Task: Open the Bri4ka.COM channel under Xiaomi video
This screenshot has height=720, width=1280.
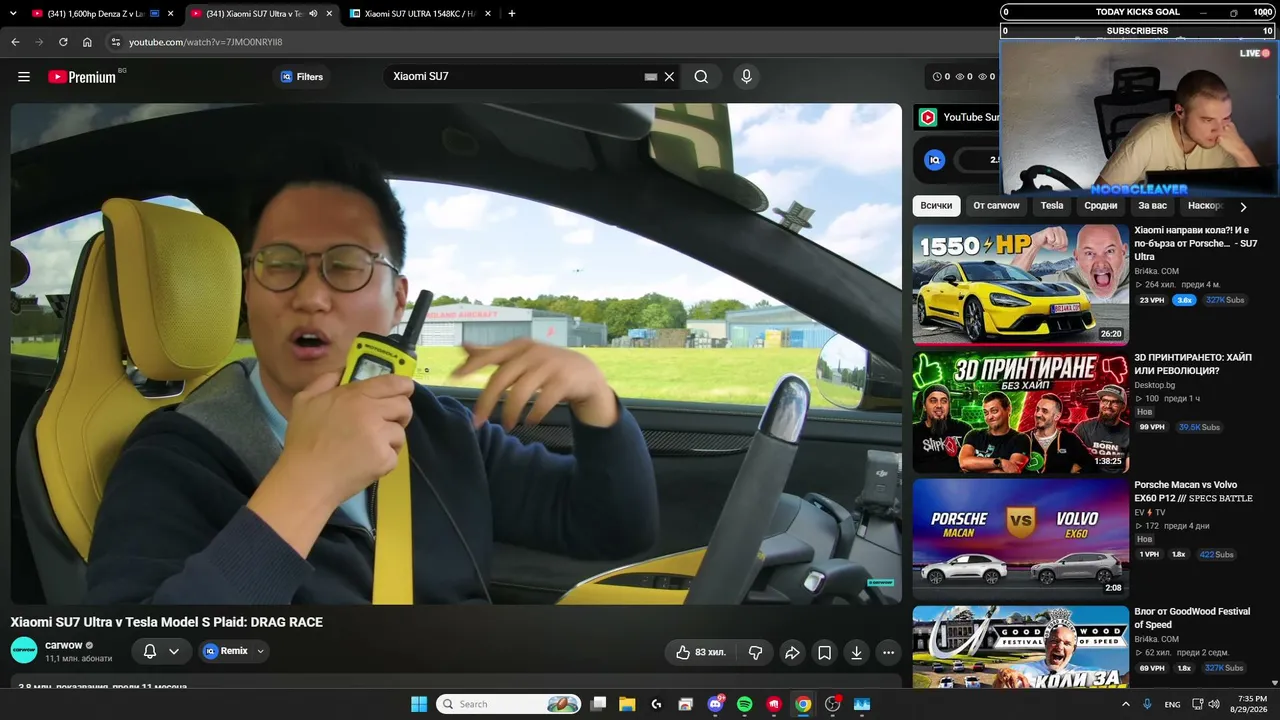Action: coord(1157,271)
